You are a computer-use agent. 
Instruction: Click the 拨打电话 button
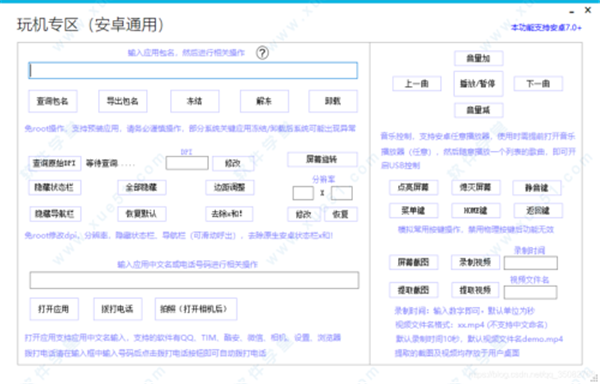(x=118, y=309)
